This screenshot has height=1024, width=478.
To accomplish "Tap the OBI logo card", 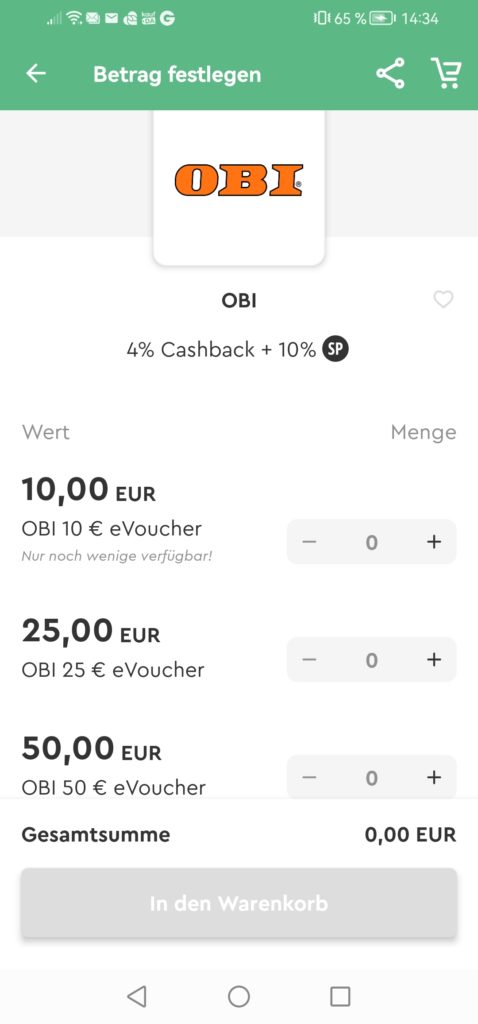I will pyautogui.click(x=239, y=188).
